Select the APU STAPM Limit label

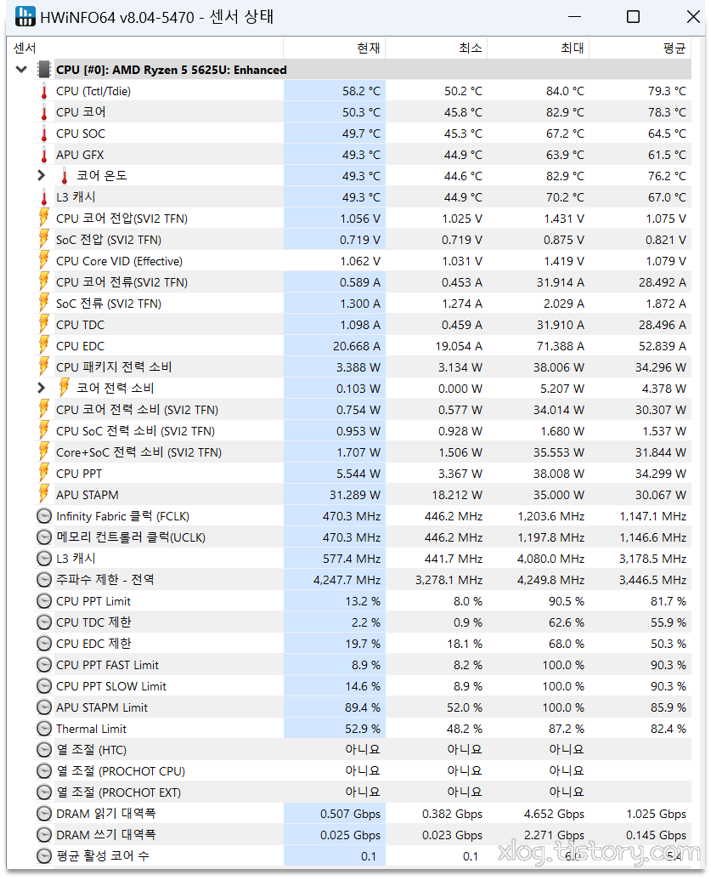101,707
